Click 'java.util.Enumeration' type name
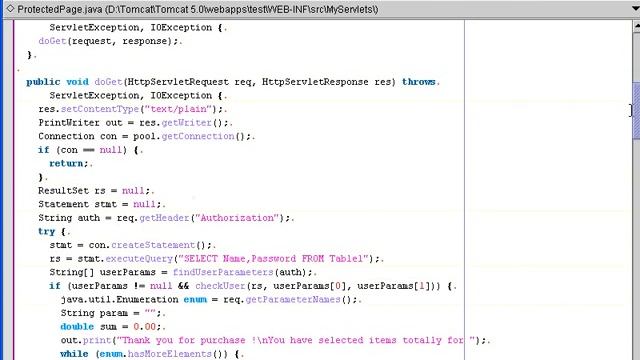Image resolution: width=640 pixels, height=360 pixels. 119,300
